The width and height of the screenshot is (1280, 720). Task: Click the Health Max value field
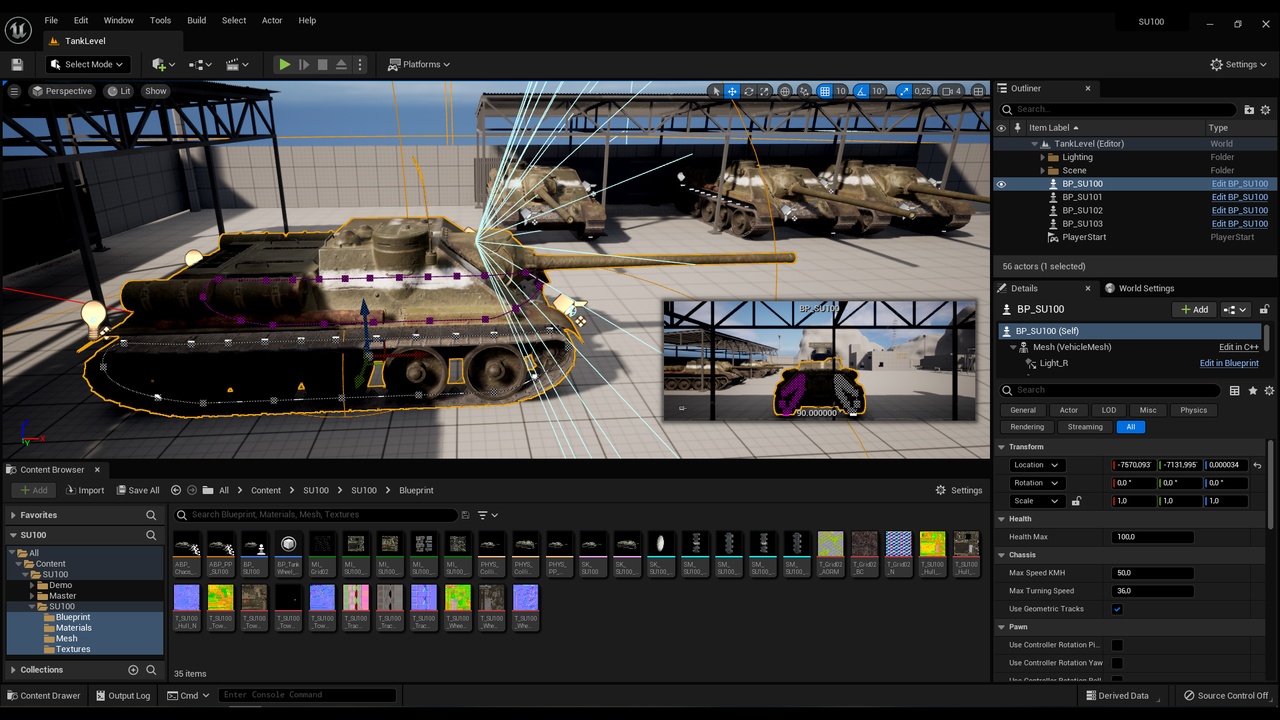pos(1152,537)
